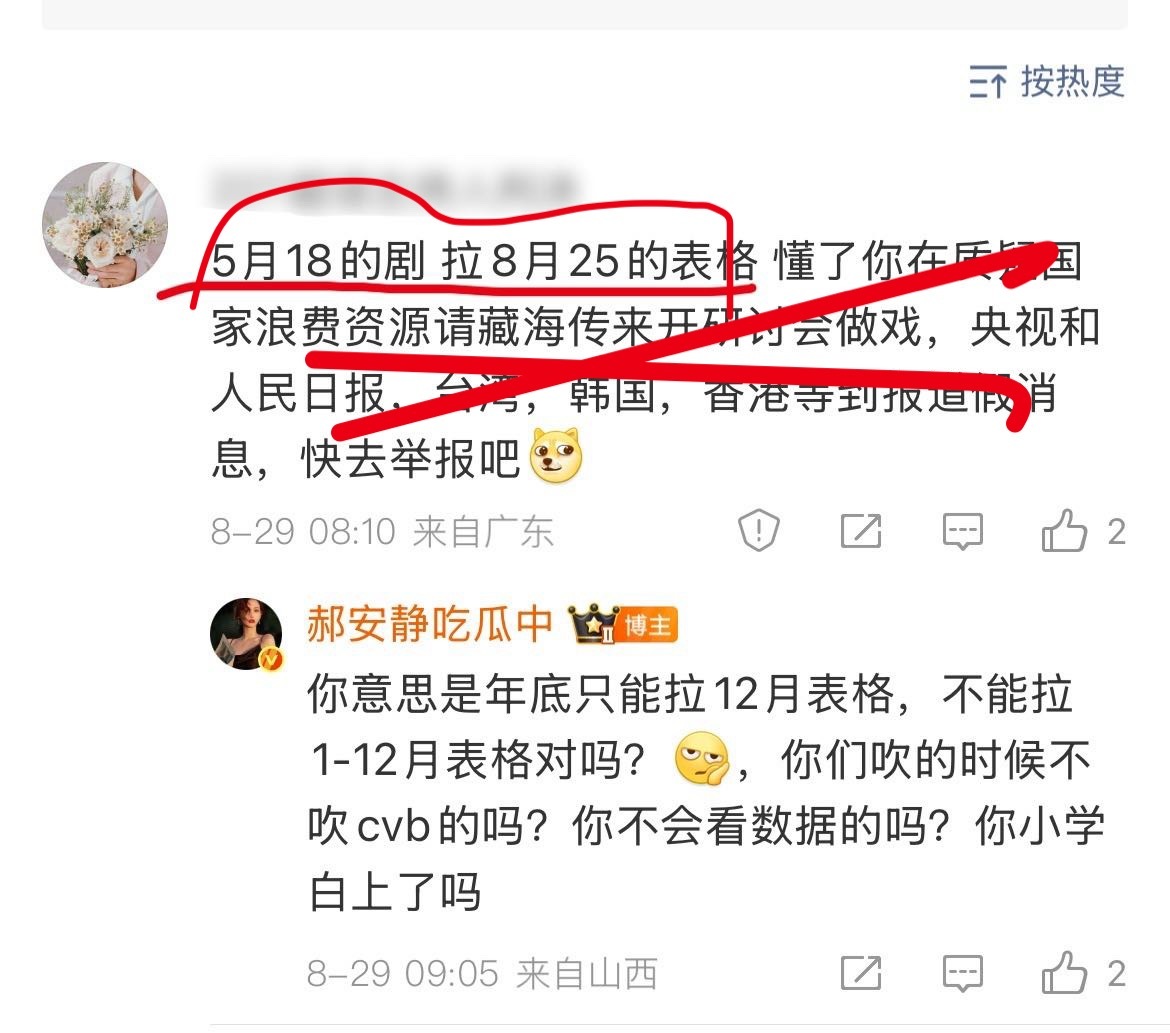The width and height of the screenshot is (1170, 1033).
Task: Open the 郝安静吃瓜中 username link
Action: pos(429,625)
